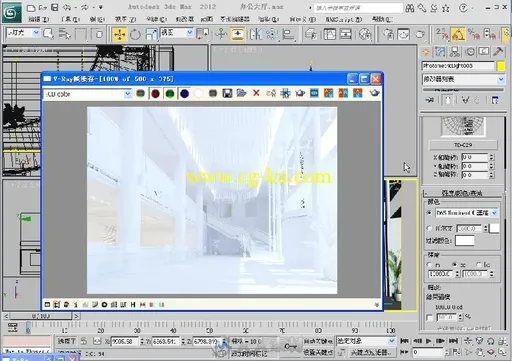Open Render Setup icon in main toolbar
This screenshot has width=512, height=361.
[388, 34]
